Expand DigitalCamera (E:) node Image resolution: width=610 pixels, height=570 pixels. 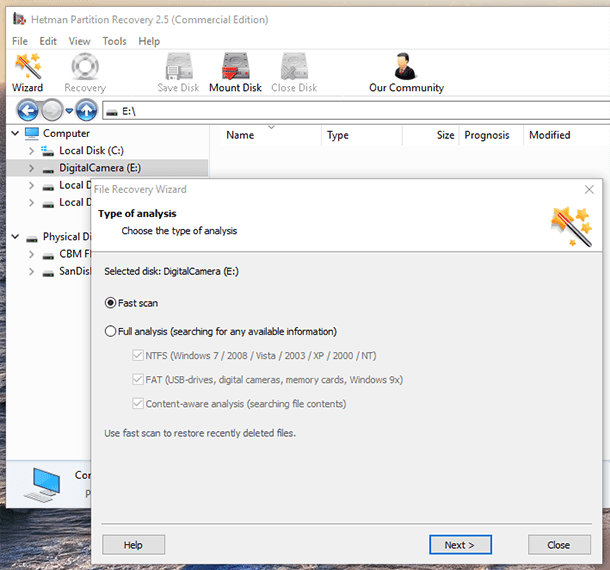click(32, 168)
